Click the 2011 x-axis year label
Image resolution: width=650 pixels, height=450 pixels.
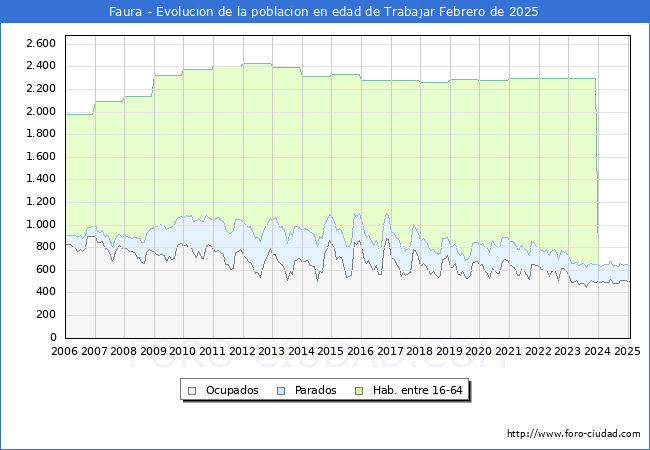point(213,351)
